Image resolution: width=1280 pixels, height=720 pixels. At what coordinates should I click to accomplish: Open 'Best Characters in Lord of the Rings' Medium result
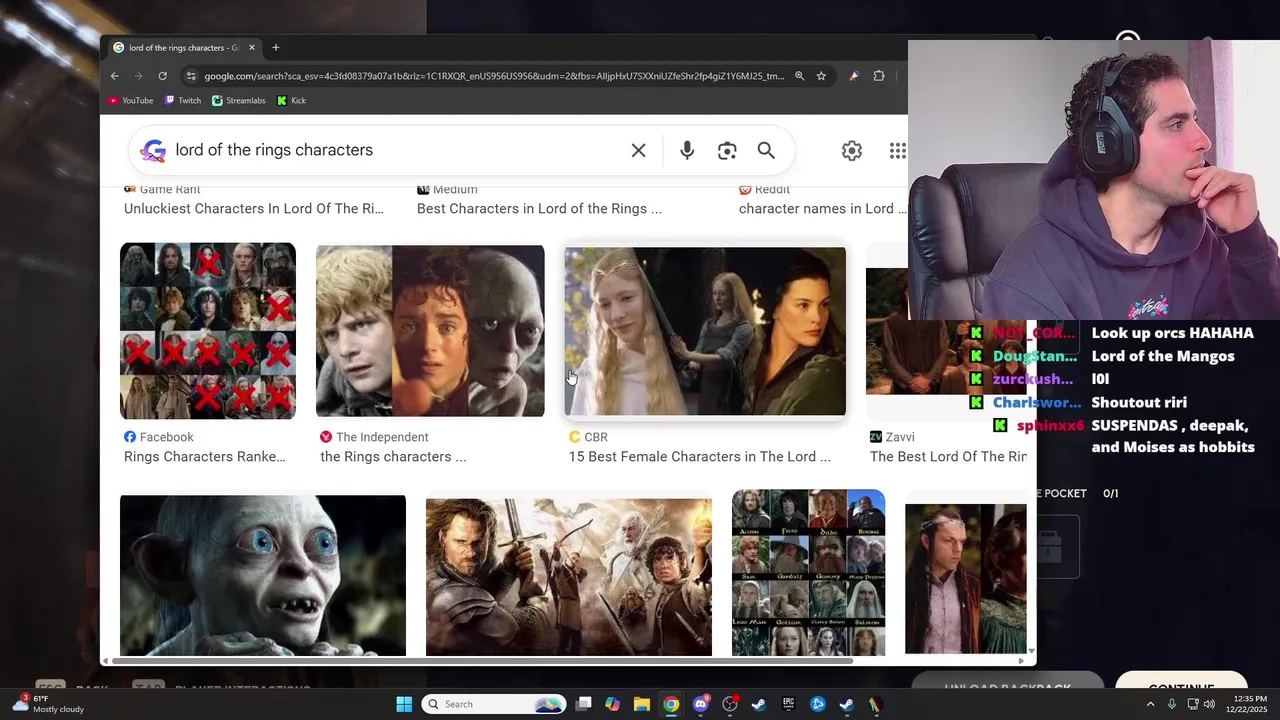[539, 209]
